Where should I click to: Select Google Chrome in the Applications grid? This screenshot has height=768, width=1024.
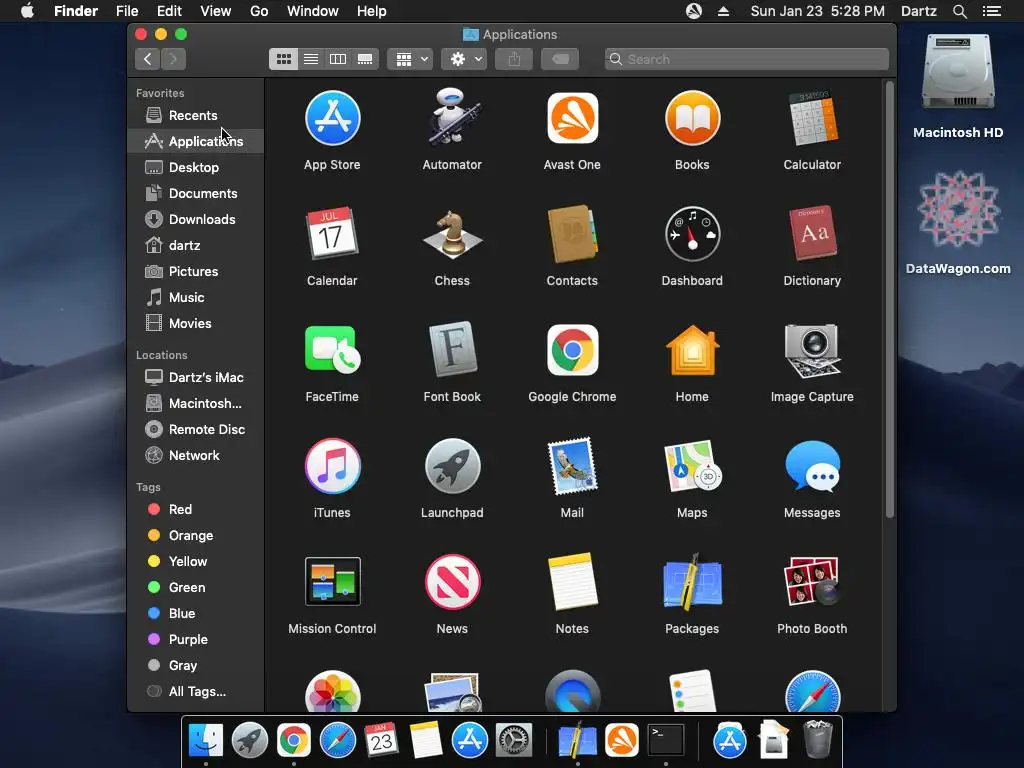tap(572, 350)
